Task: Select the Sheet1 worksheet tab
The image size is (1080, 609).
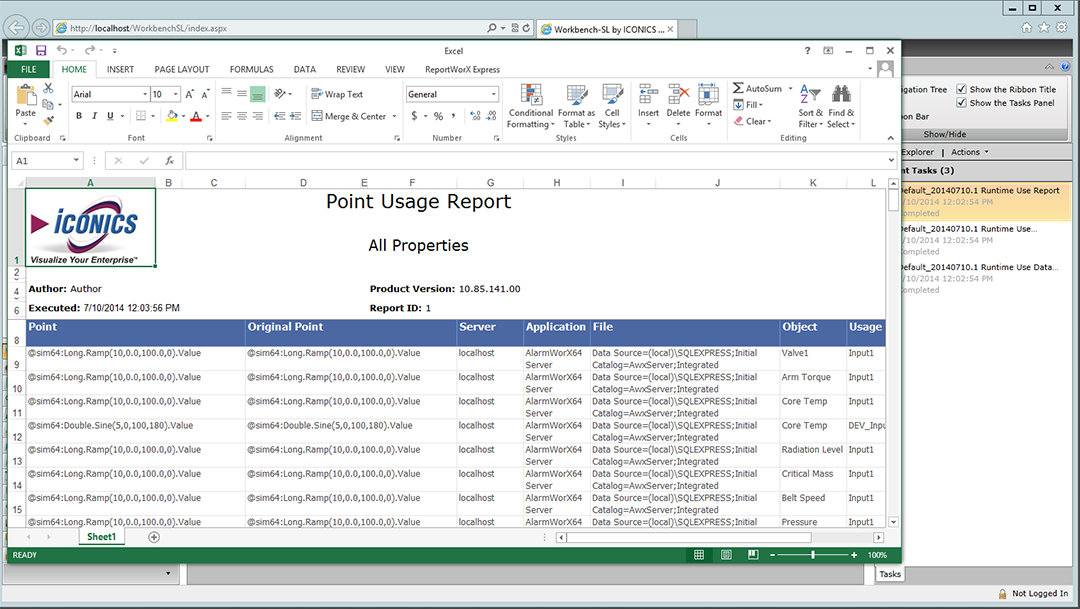Action: click(100, 537)
